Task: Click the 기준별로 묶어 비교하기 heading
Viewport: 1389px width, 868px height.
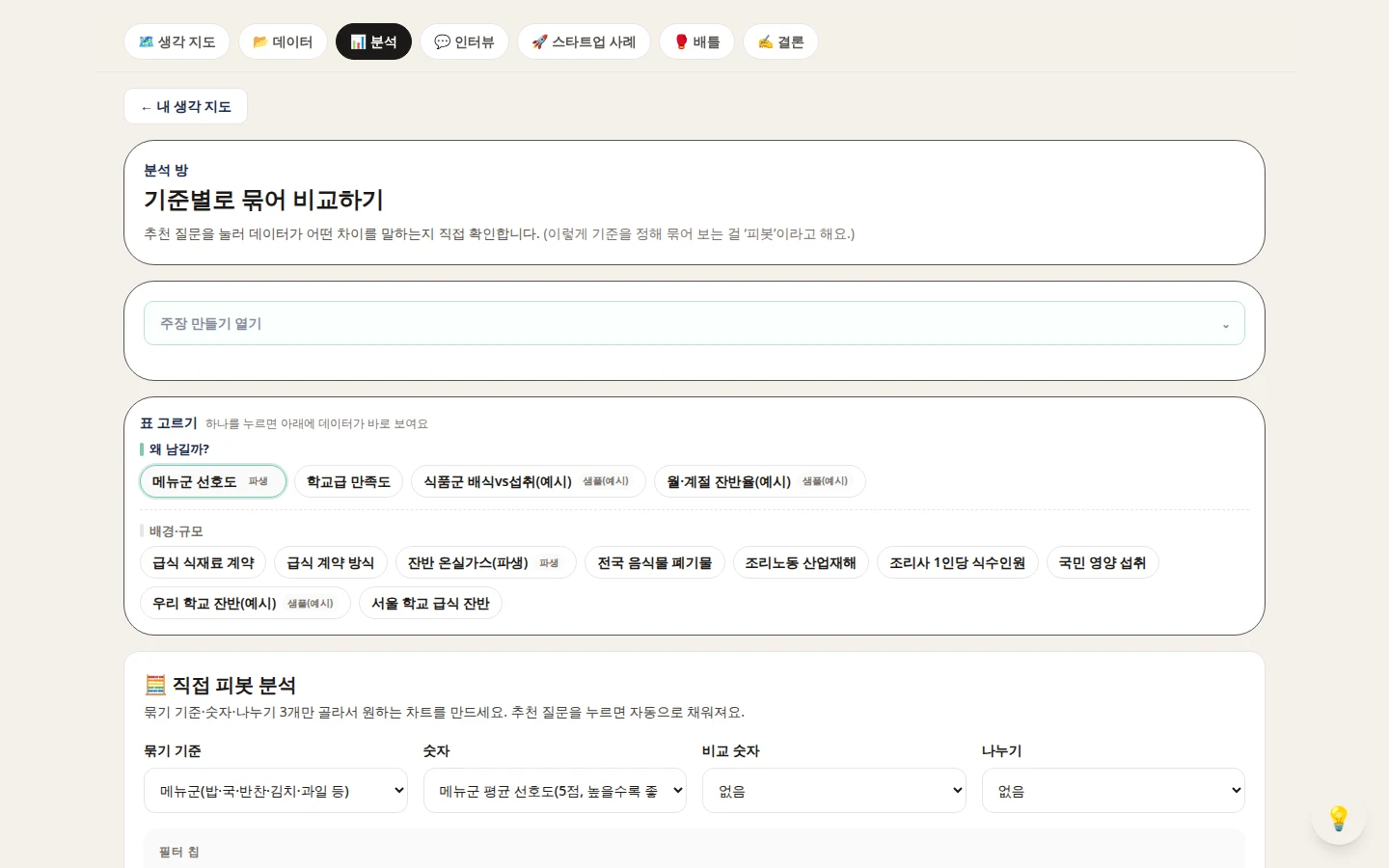Action: (263, 200)
